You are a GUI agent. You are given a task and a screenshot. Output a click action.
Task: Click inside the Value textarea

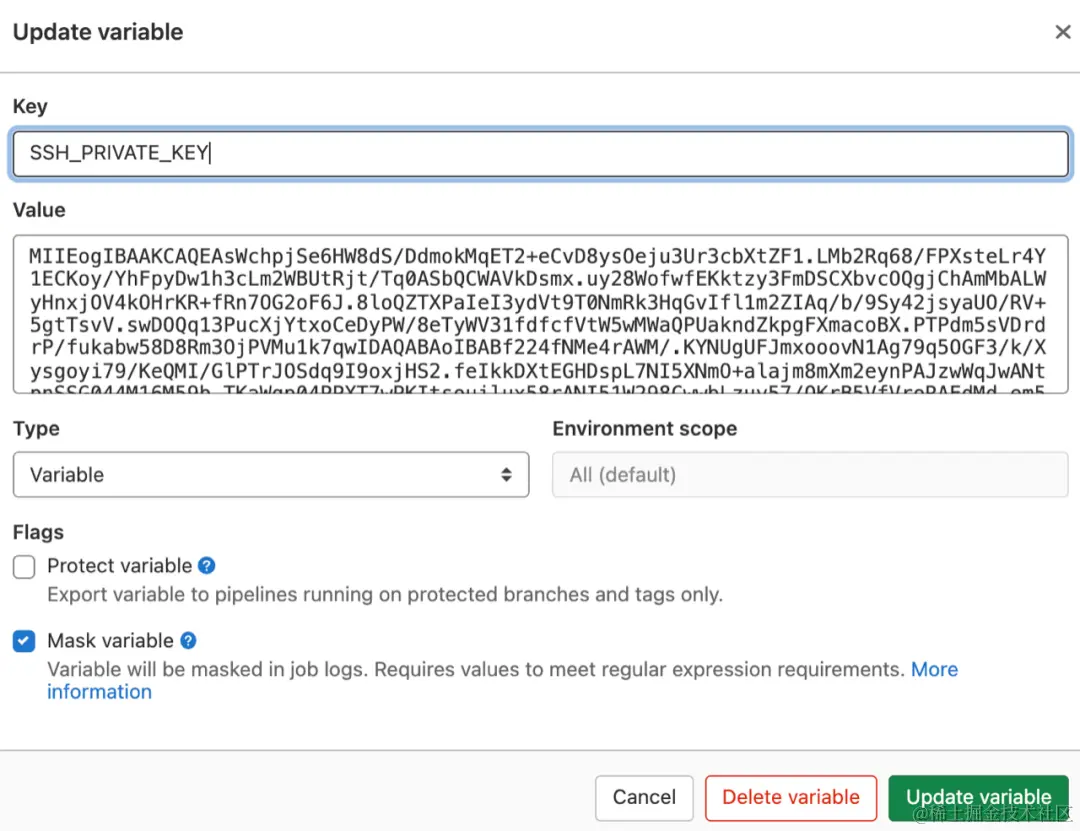click(x=541, y=314)
